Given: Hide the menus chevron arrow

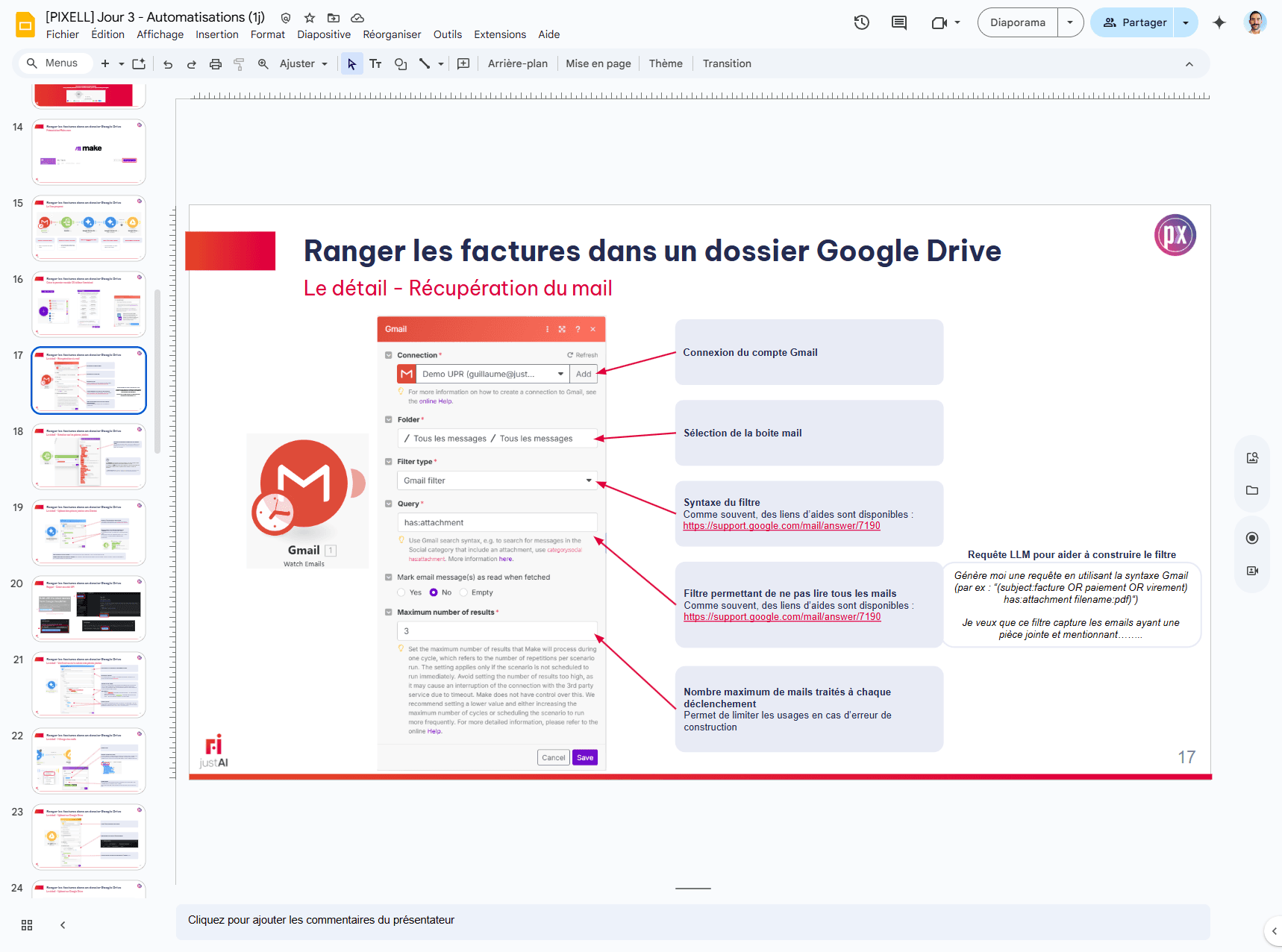Looking at the screenshot, I should pos(1189,64).
